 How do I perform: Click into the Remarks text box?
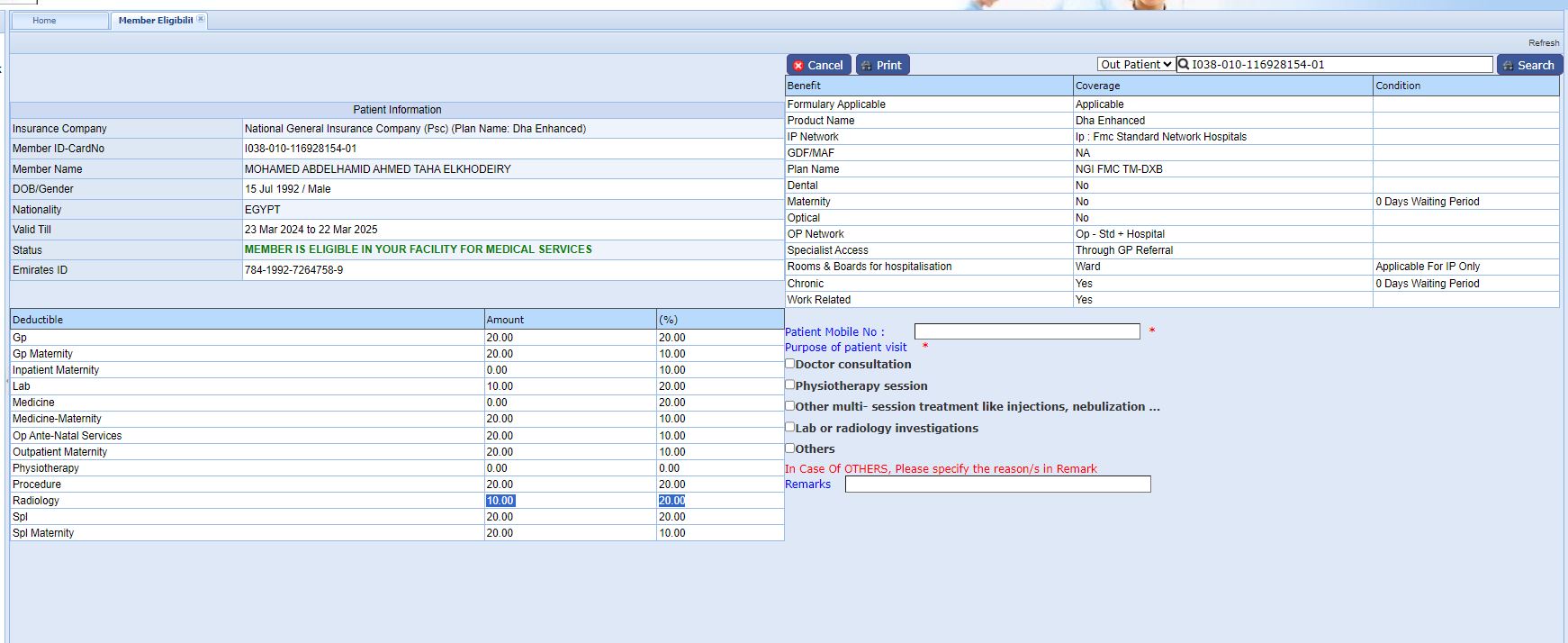pyautogui.click(x=997, y=485)
